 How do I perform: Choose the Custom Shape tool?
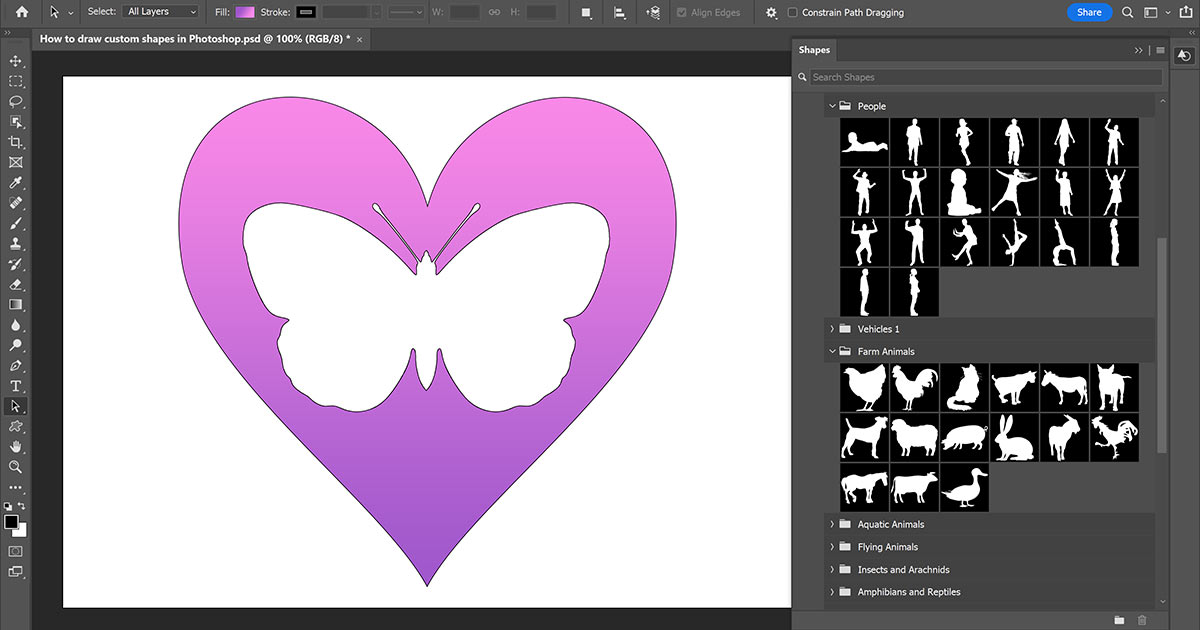point(15,426)
